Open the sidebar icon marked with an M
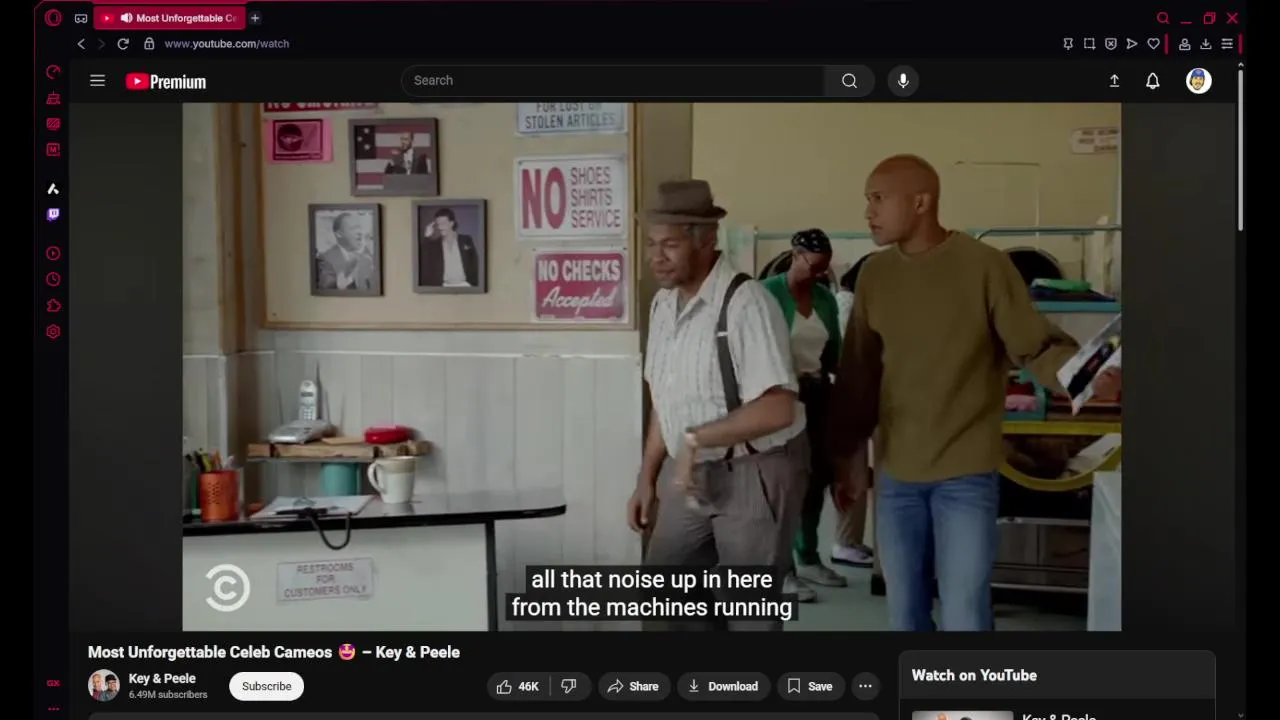This screenshot has width=1280, height=720. click(53, 149)
